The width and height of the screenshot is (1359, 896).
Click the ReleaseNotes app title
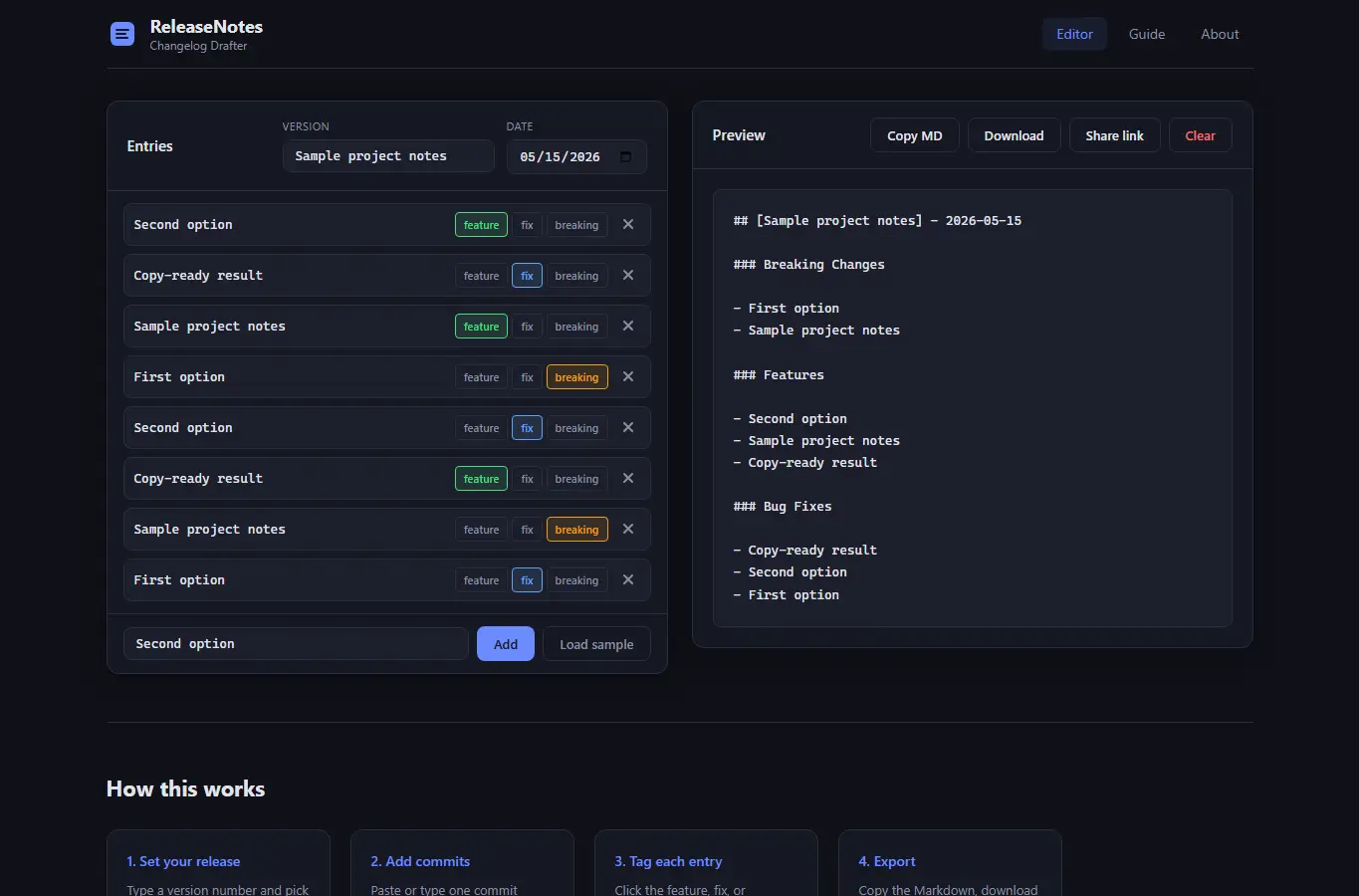206,27
